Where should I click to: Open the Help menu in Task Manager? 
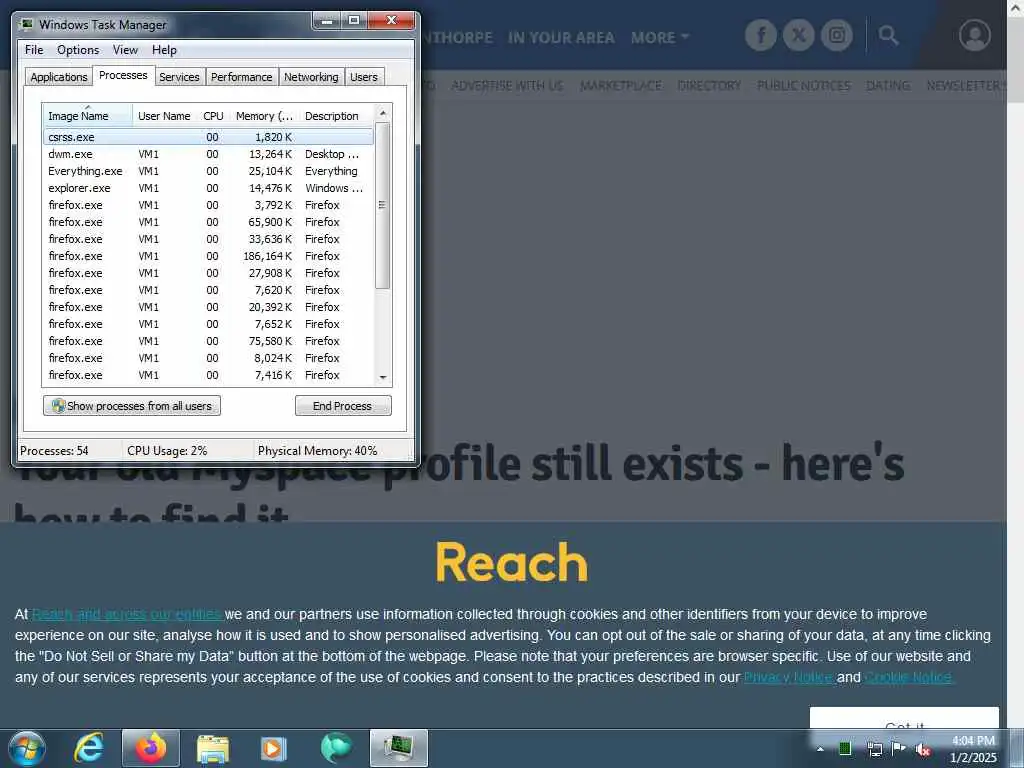click(164, 50)
